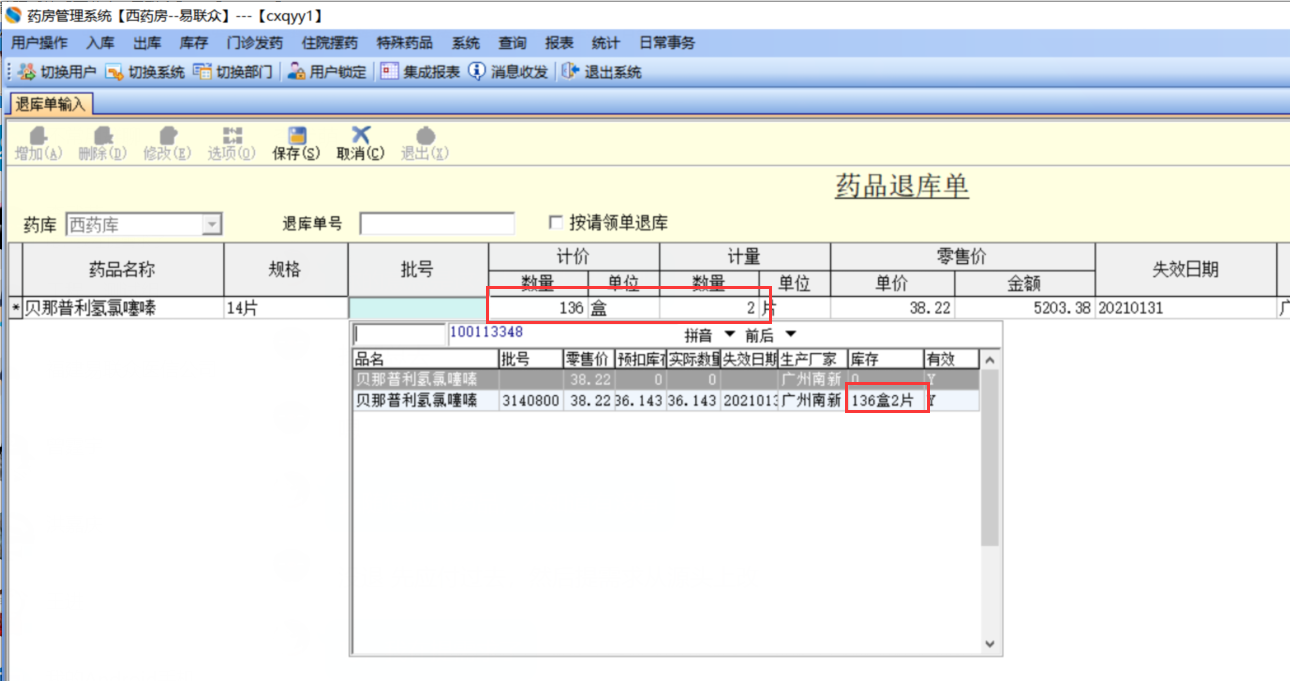
Task: Click the 退出系统 exit-system icon
Action: [x=570, y=72]
